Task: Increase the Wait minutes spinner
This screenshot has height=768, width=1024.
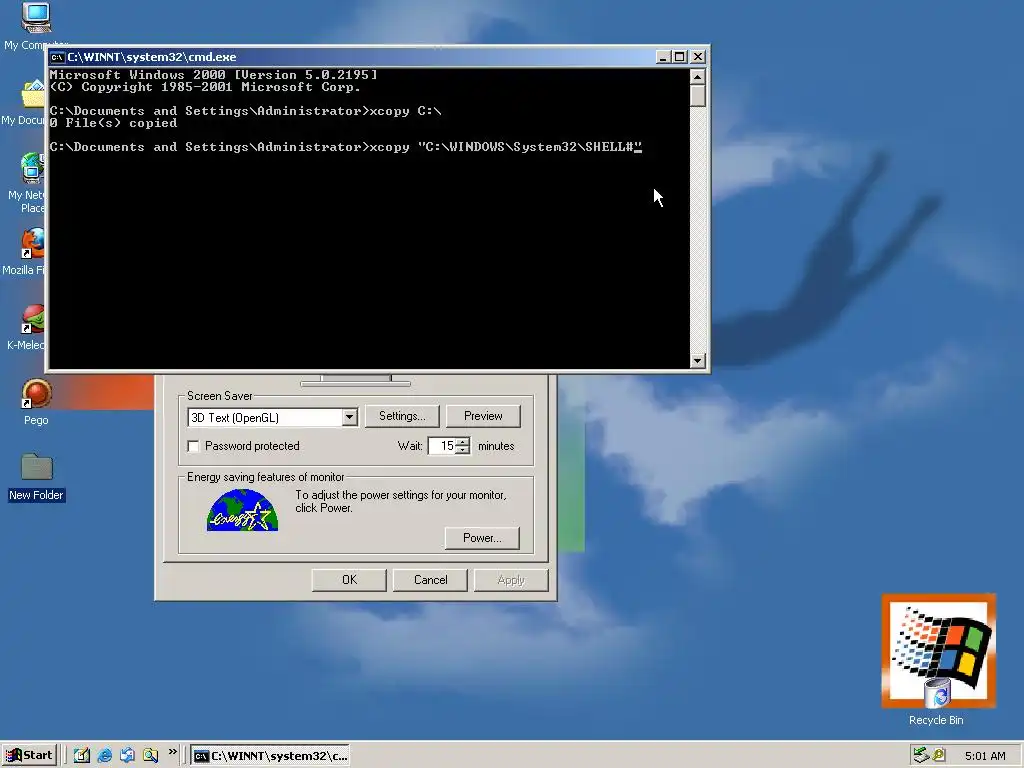Action: 462,442
